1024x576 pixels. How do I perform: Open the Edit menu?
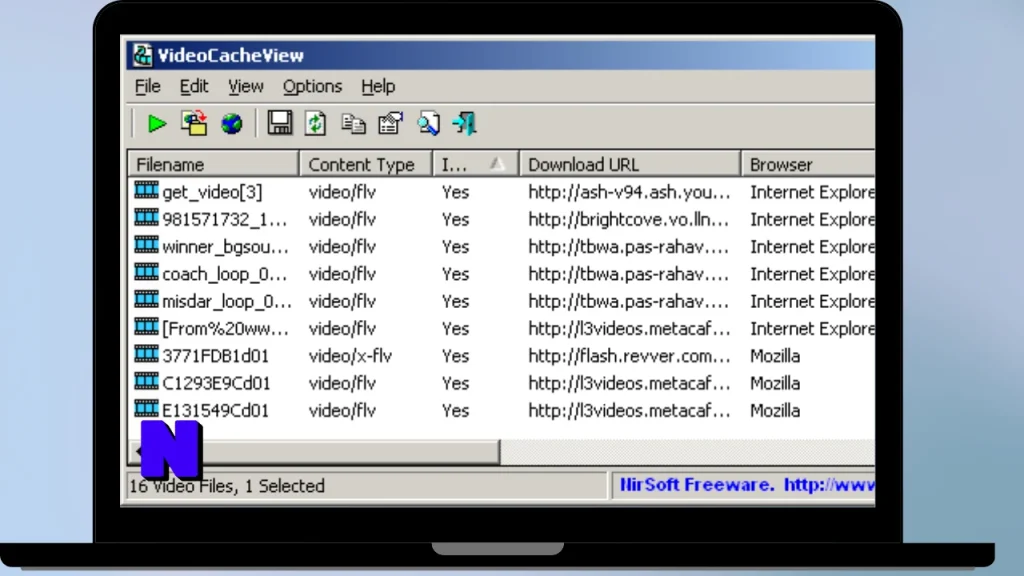coord(194,86)
